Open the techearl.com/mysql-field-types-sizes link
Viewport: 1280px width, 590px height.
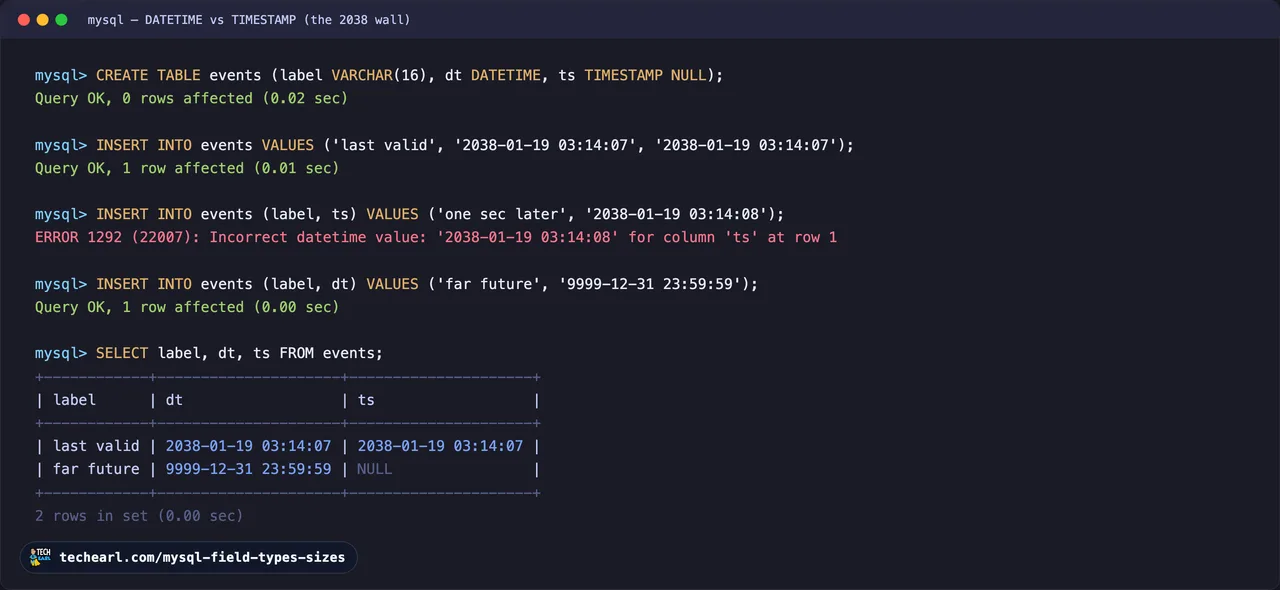pyautogui.click(x=202, y=557)
